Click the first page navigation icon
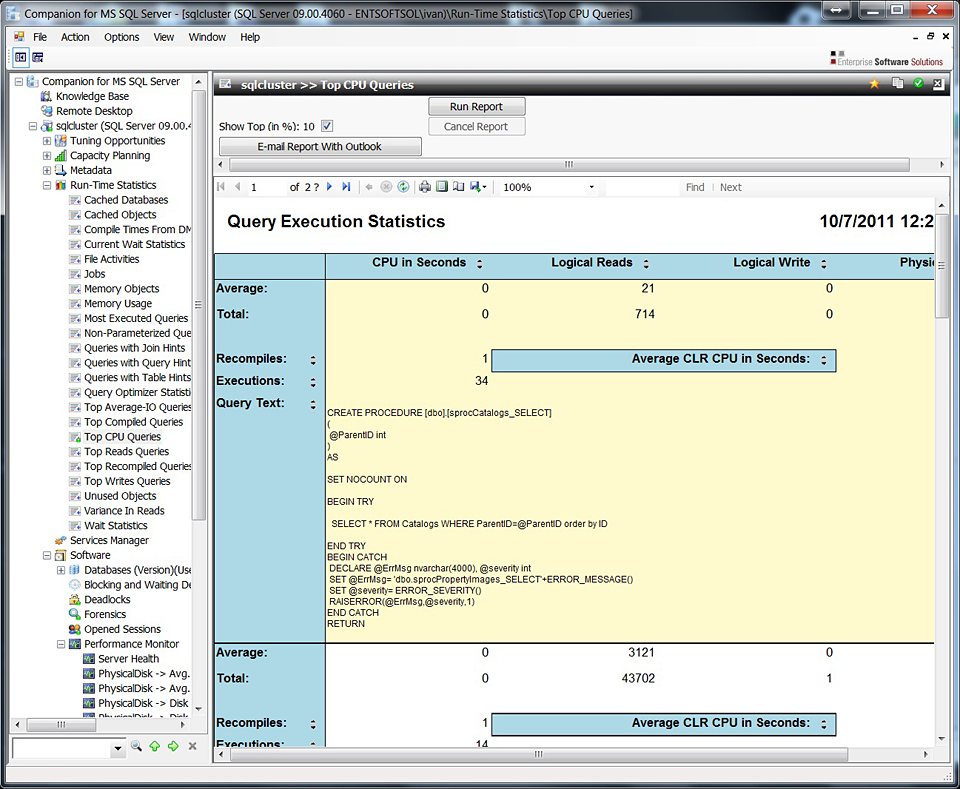Image resolution: width=960 pixels, height=789 pixels. (x=221, y=187)
